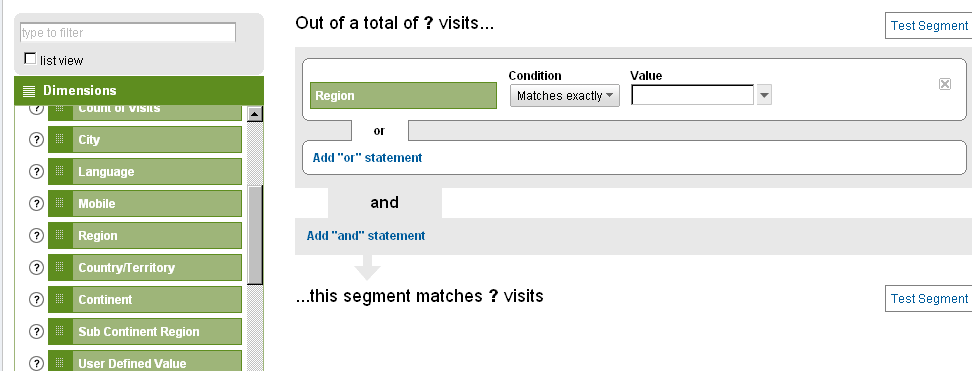Select the User Defined Value dimension
This screenshot has width=972, height=371.
tap(145, 362)
